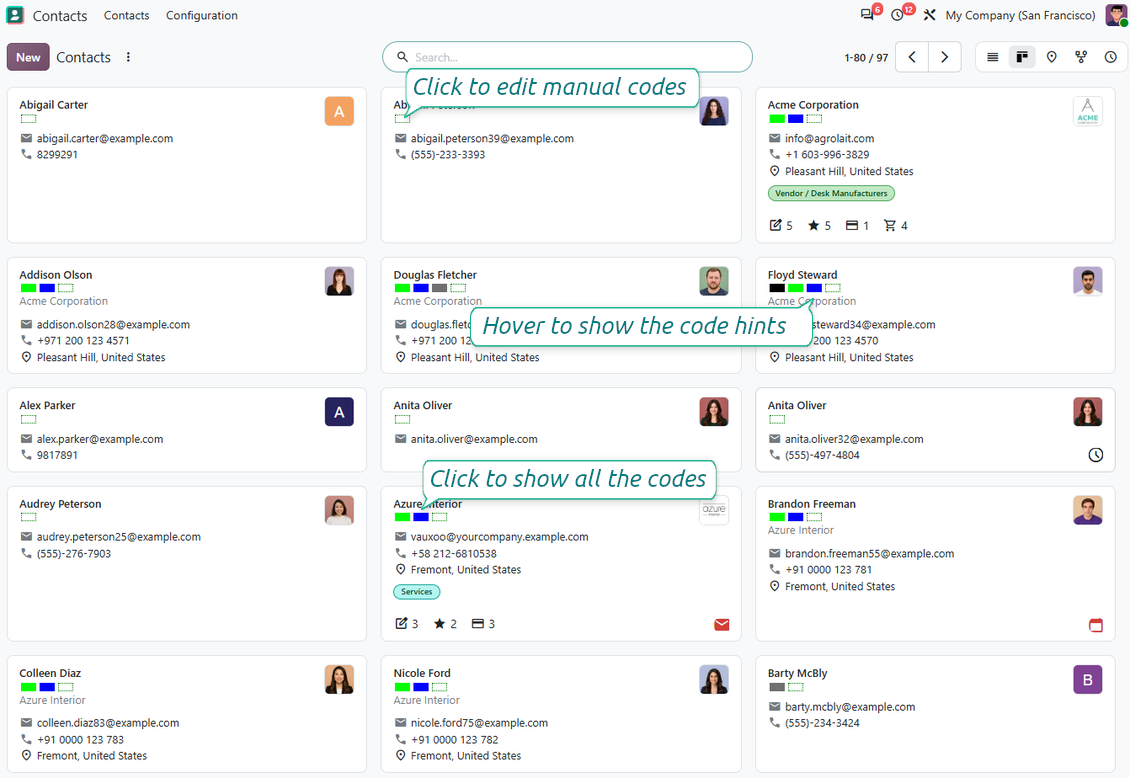
Task: Click Acme Corporation's opportunities count icon
Action: point(775,225)
